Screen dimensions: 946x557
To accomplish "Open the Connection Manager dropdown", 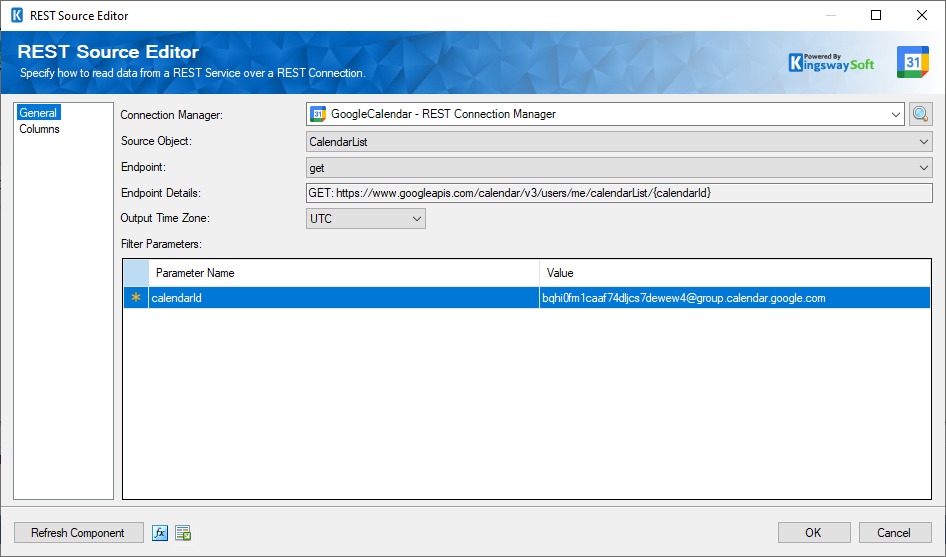I will (x=895, y=114).
